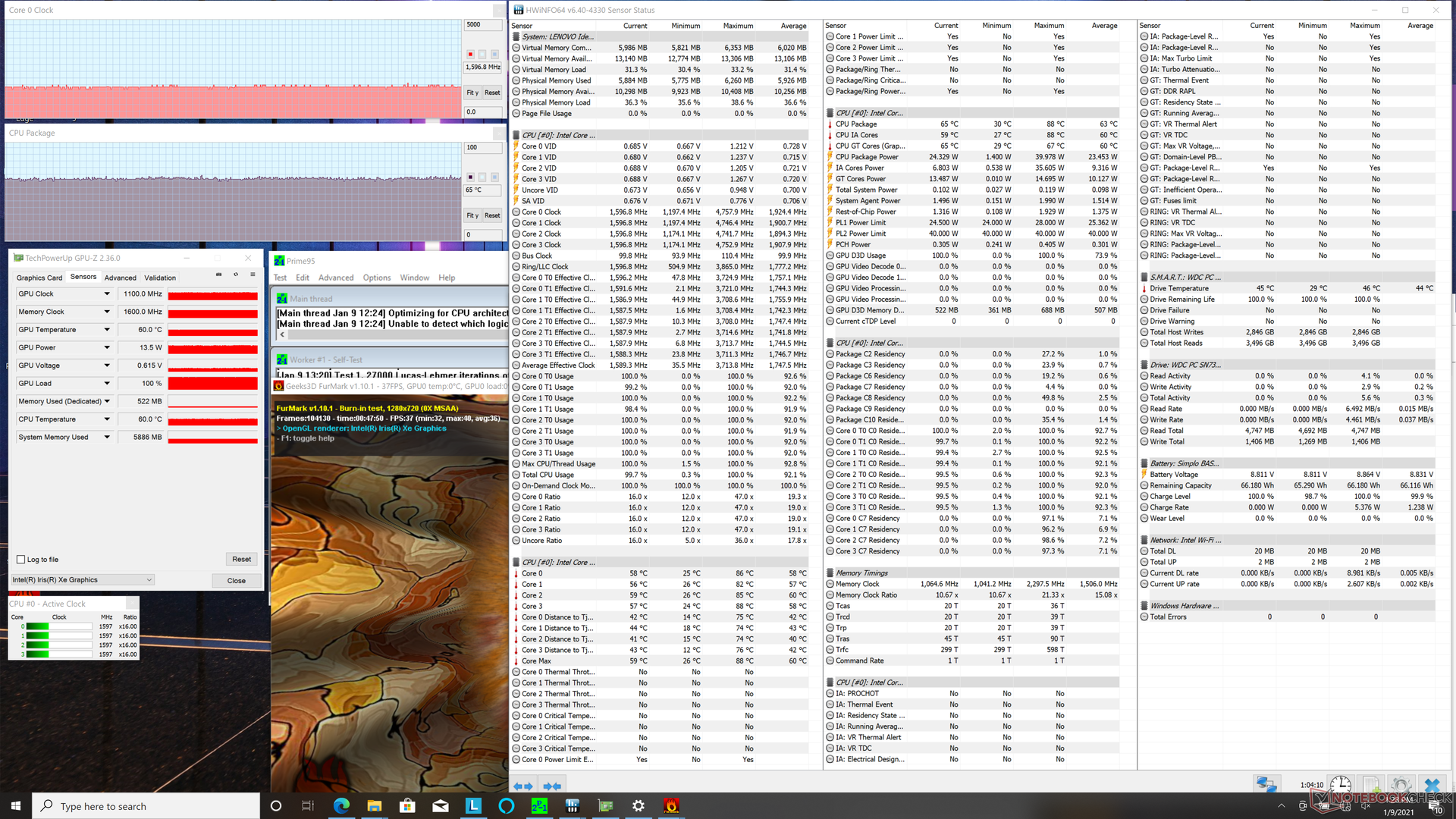Switch to FurMark icon on taskbar
1456x819 pixels.
[x=671, y=806]
